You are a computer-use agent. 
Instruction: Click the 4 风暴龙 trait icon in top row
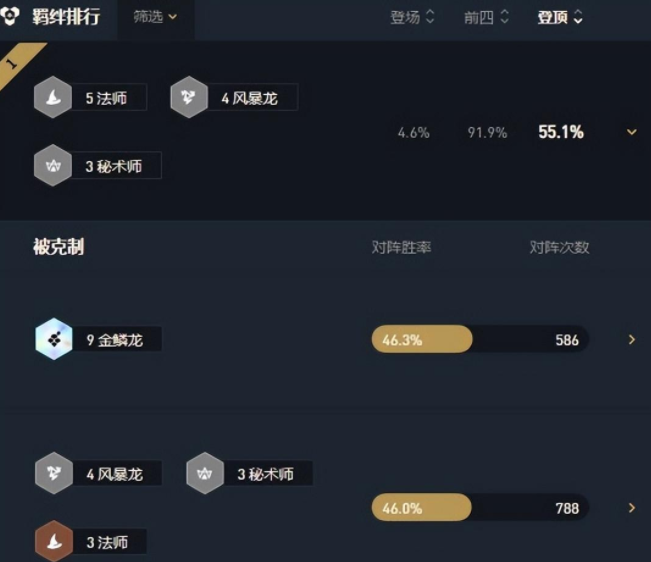pyautogui.click(x=189, y=98)
